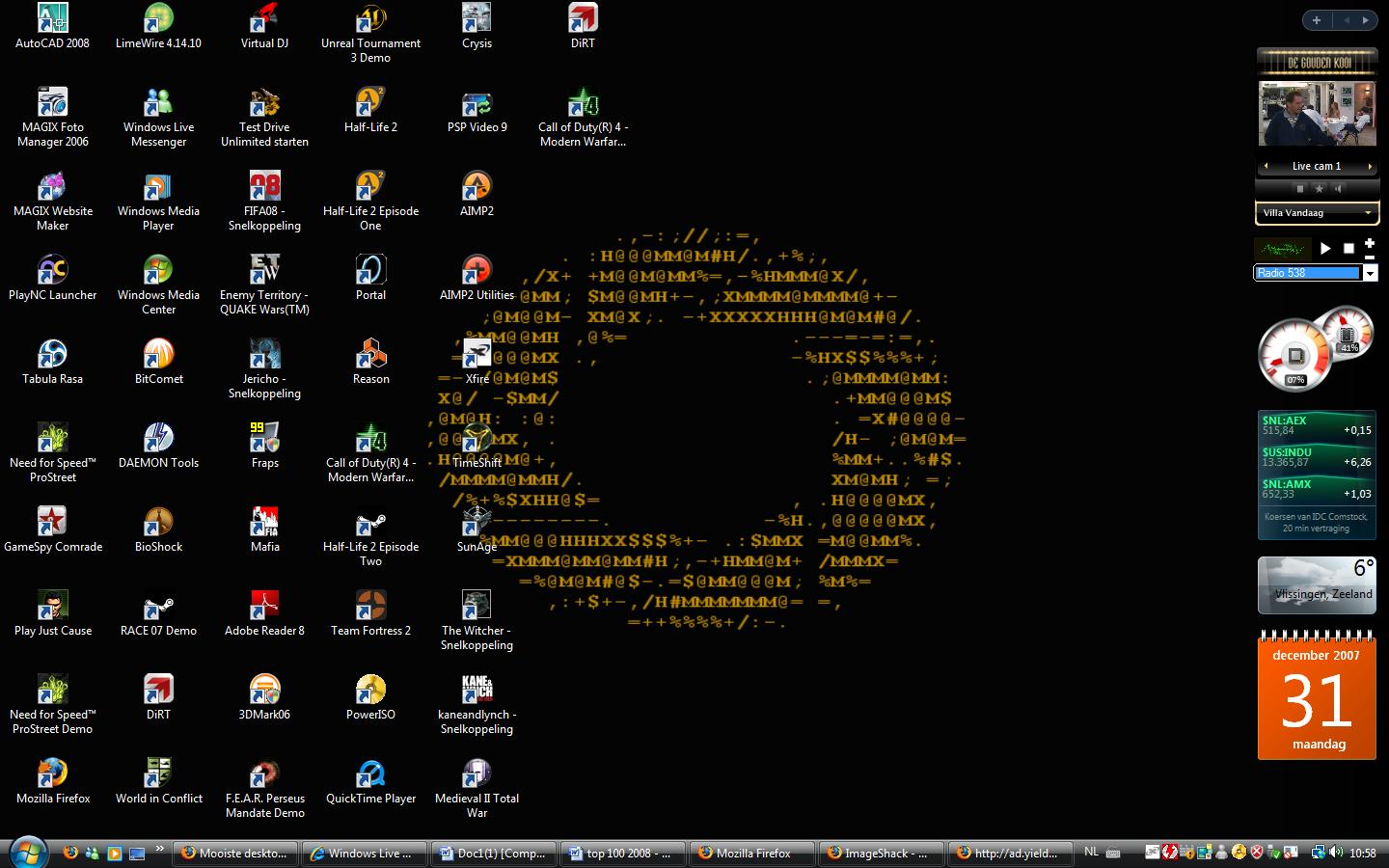Click the DAEMON Tools shortcut
The width and height of the screenshot is (1389, 868).
pos(158,438)
